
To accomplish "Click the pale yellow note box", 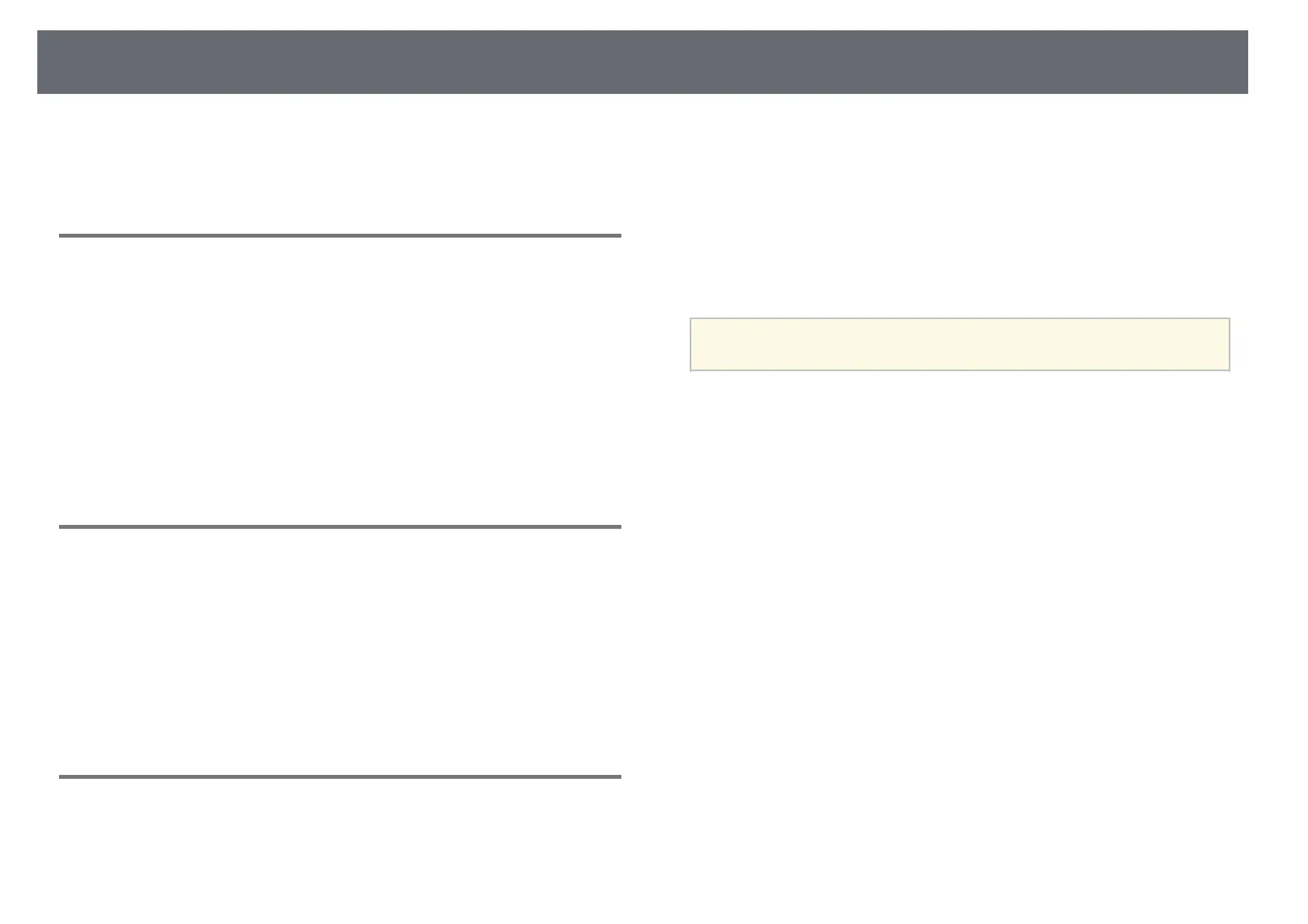I will point(959,344).
